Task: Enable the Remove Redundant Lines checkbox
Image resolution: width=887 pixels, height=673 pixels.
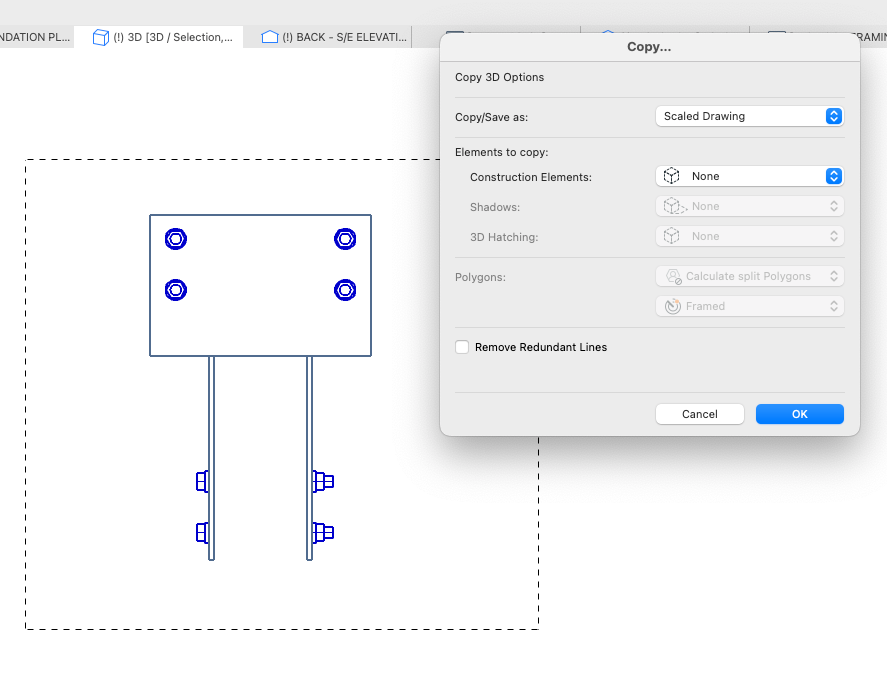Action: click(462, 347)
